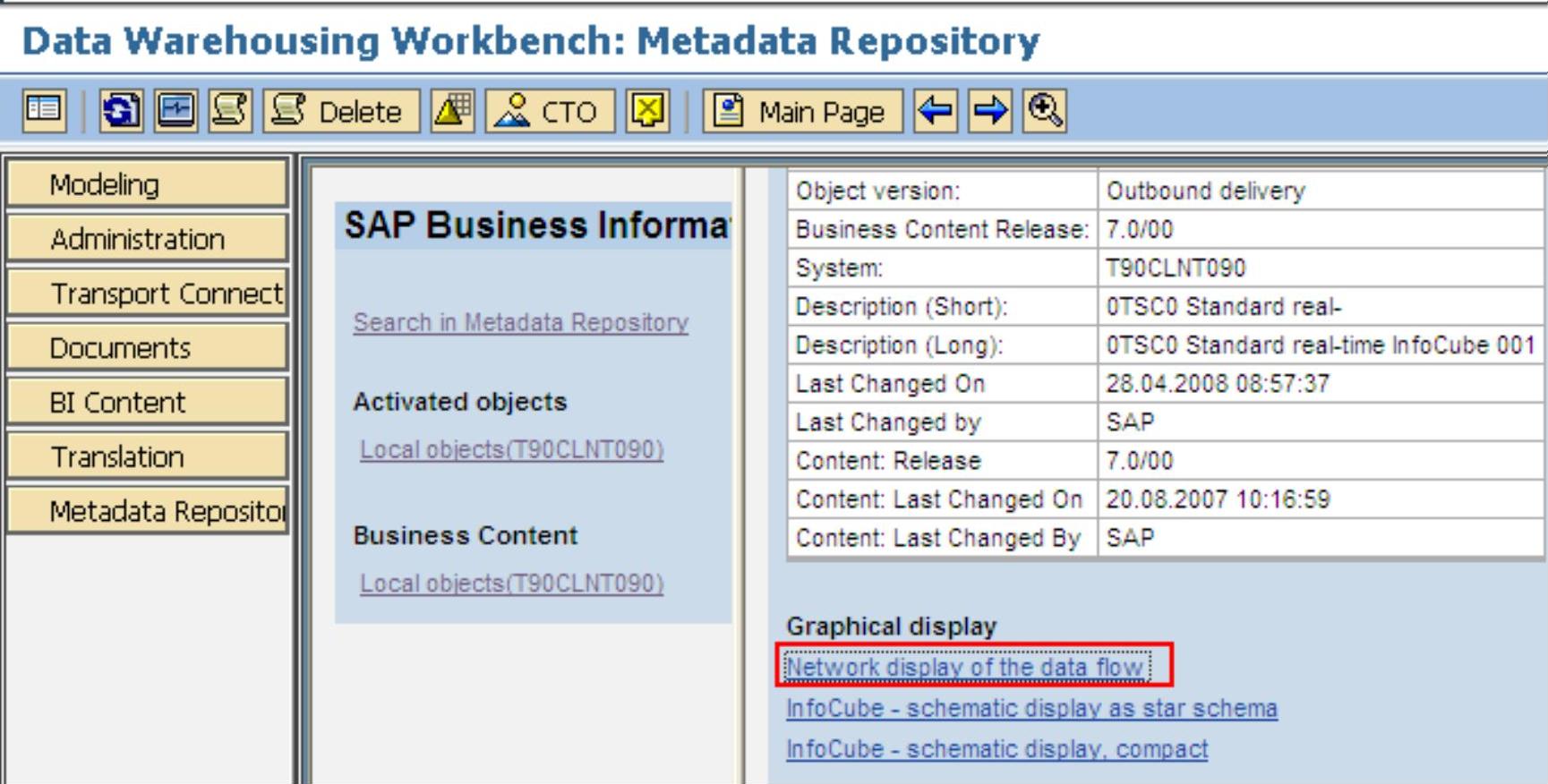
Task: Click 'SAP Business Informa' heading
Action: click(x=537, y=226)
